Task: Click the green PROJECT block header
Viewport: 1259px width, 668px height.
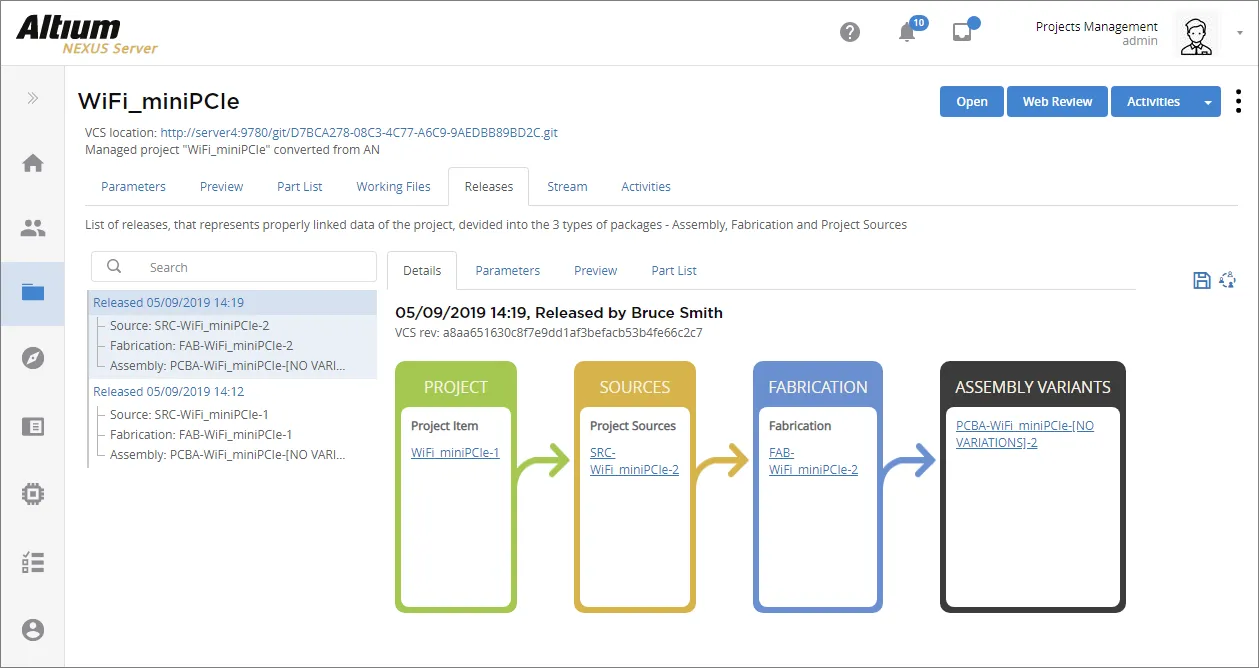Action: pos(456,387)
